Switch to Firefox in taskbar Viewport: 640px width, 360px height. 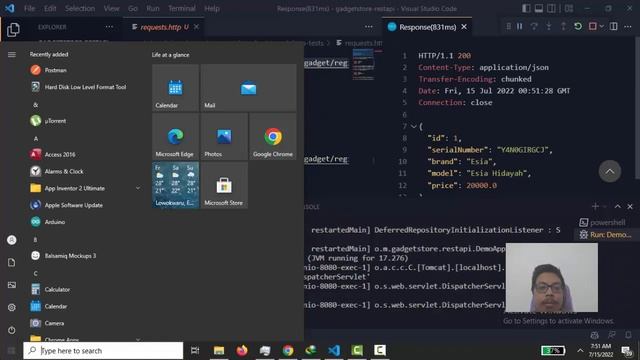coord(242,351)
